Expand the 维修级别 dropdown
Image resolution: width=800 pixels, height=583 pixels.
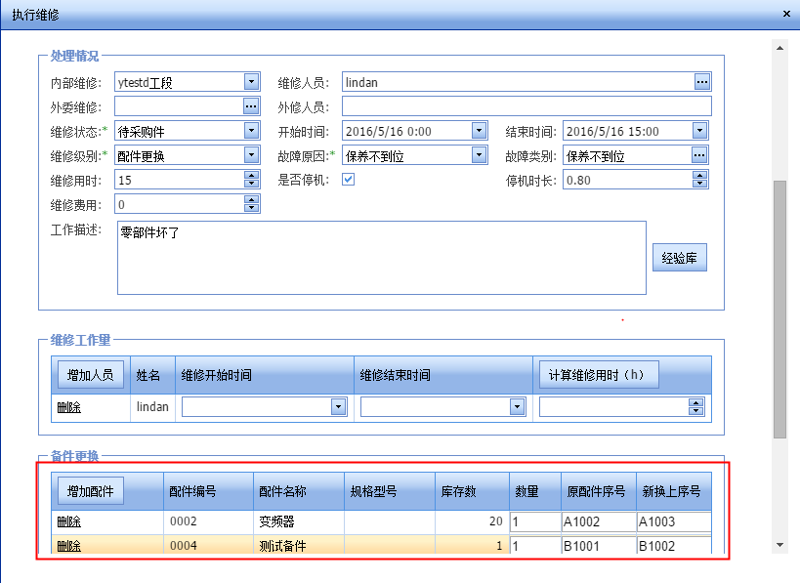(x=251, y=155)
